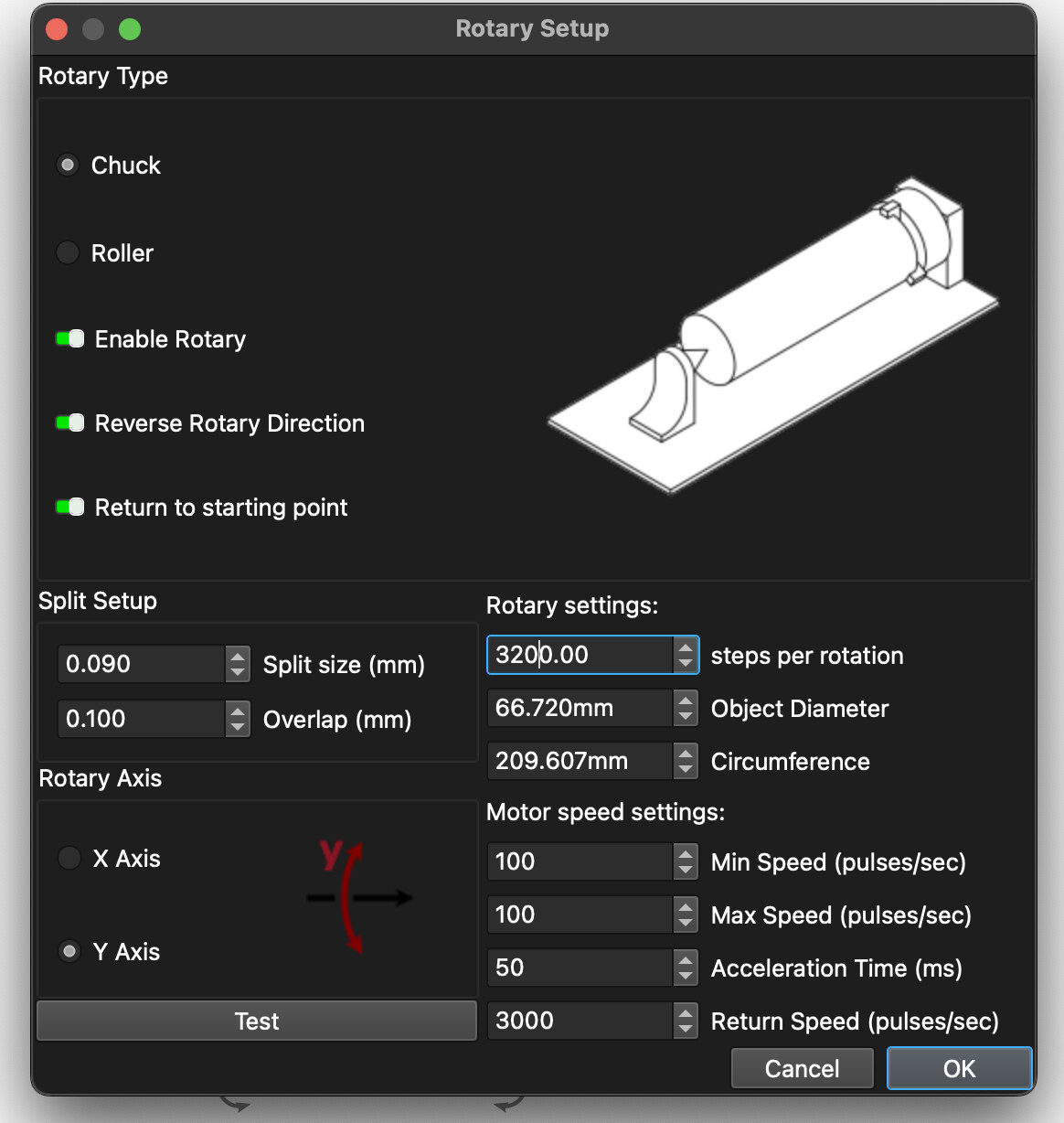
Task: Click the Object Diameter input field
Action: click(580, 708)
